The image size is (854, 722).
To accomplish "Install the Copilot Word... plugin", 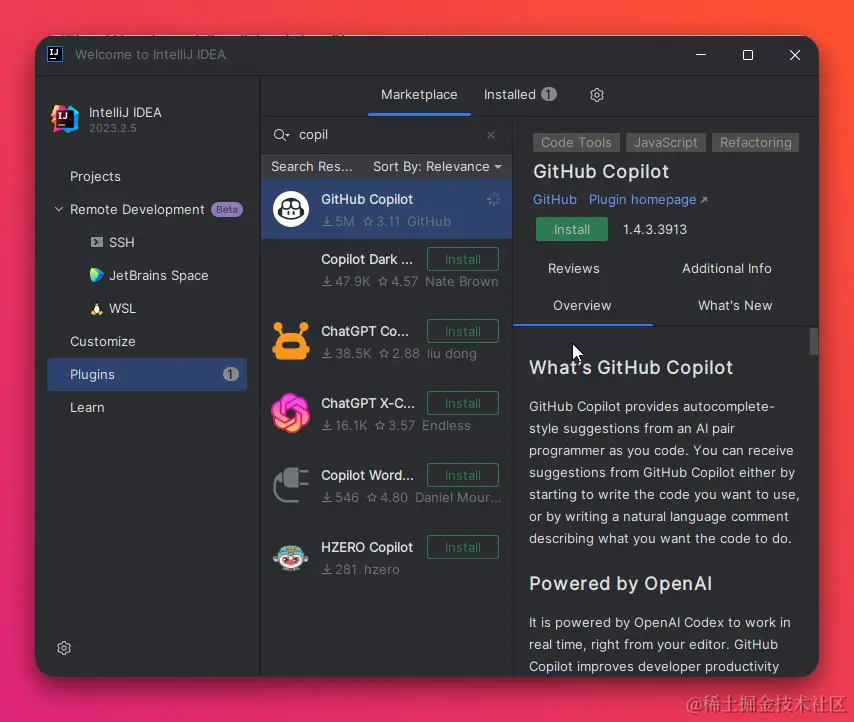I will tap(462, 475).
